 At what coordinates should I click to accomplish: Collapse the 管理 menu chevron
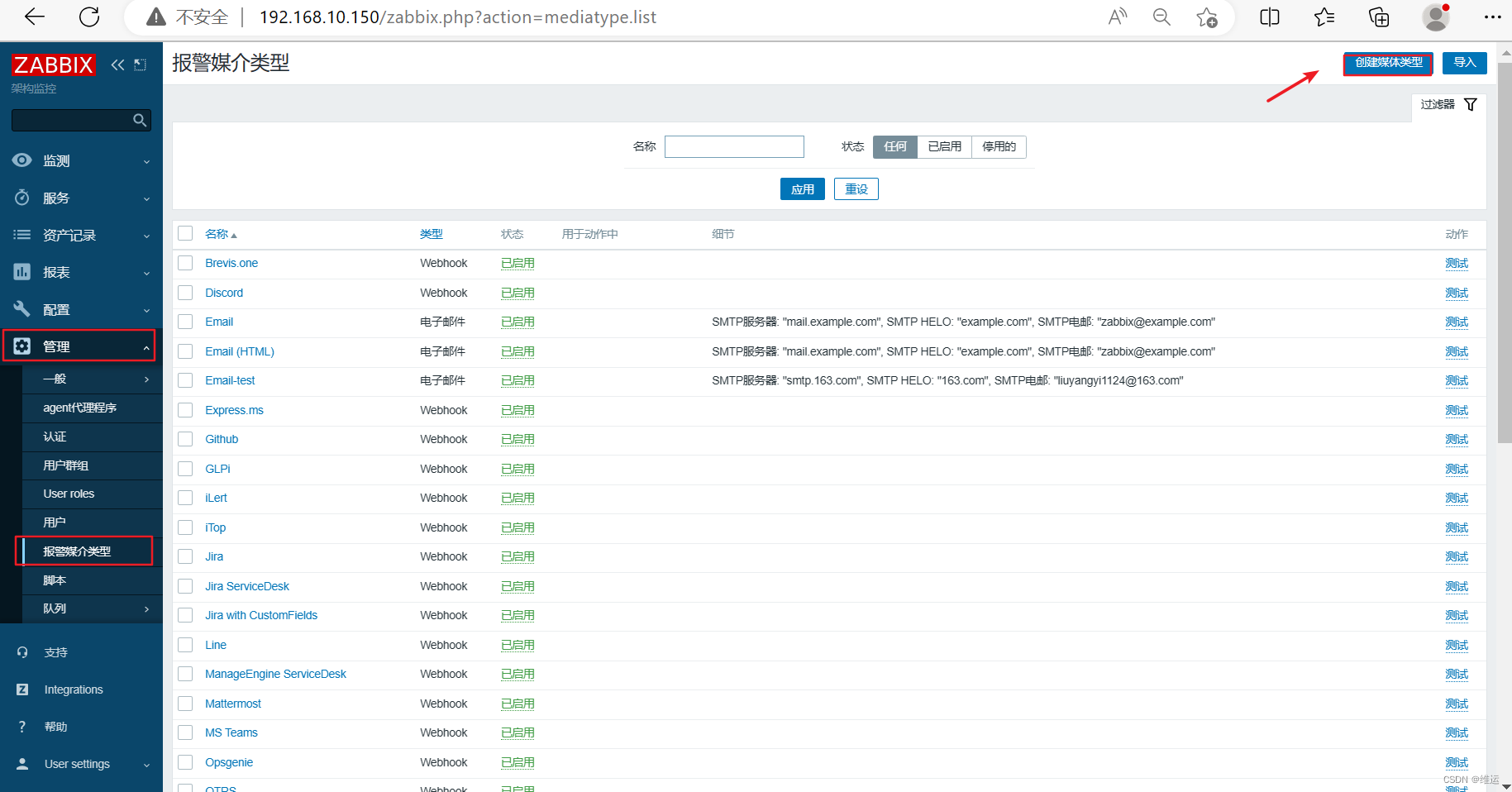click(x=147, y=348)
